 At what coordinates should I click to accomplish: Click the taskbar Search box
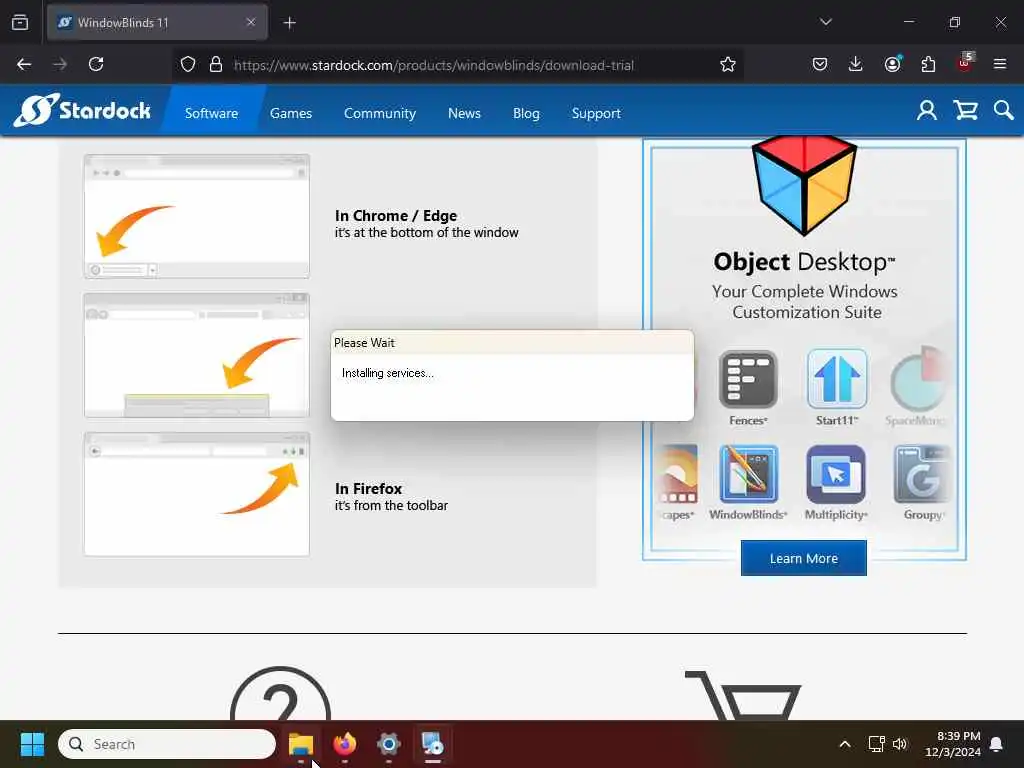pyautogui.click(x=167, y=744)
